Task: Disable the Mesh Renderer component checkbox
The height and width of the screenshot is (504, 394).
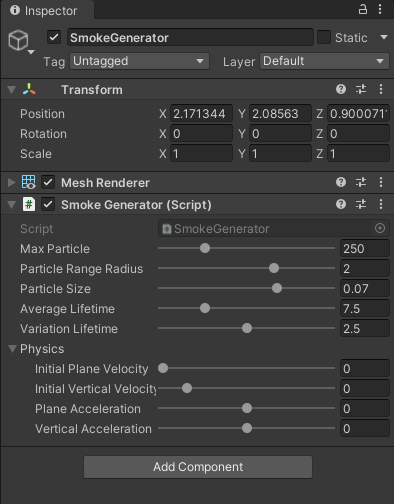Action: [x=48, y=182]
